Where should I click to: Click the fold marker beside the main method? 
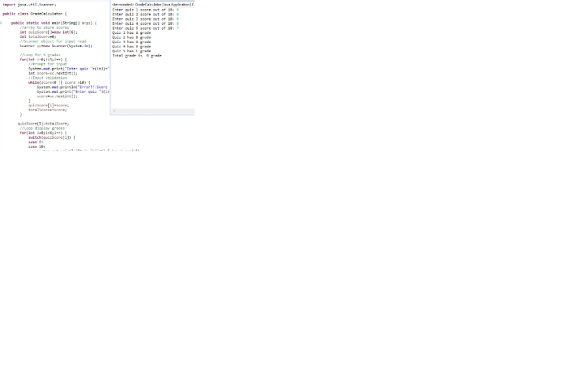tap(1, 23)
